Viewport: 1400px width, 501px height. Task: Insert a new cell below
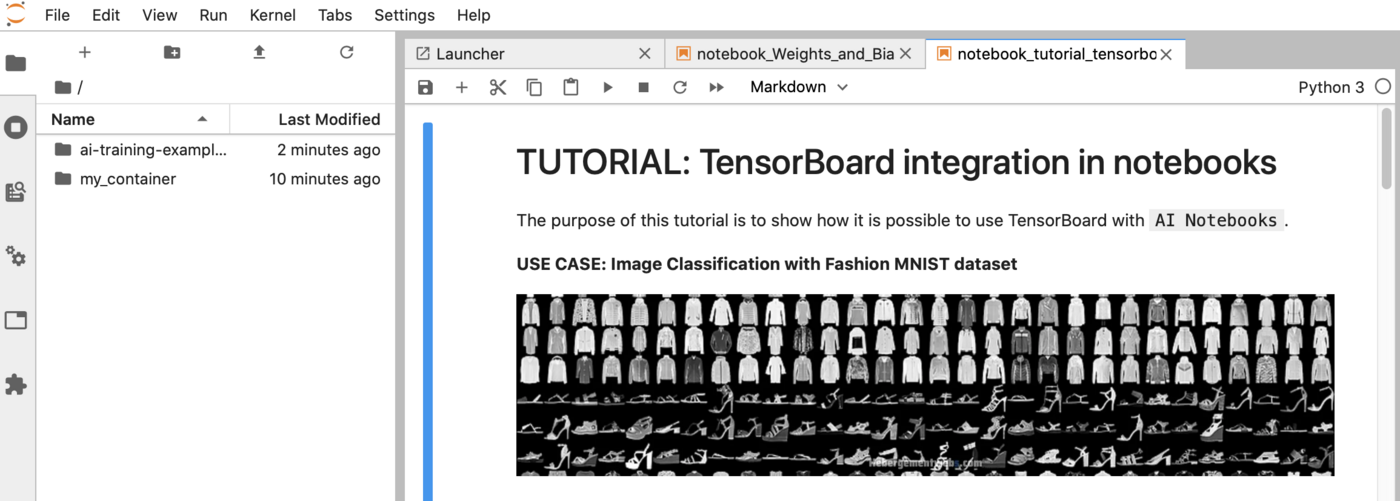coord(461,87)
